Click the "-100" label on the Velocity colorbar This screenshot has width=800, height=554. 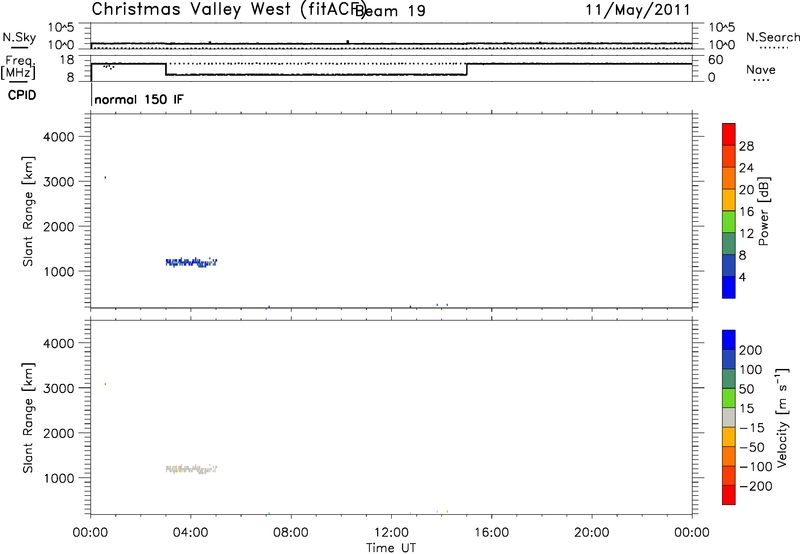[756, 467]
